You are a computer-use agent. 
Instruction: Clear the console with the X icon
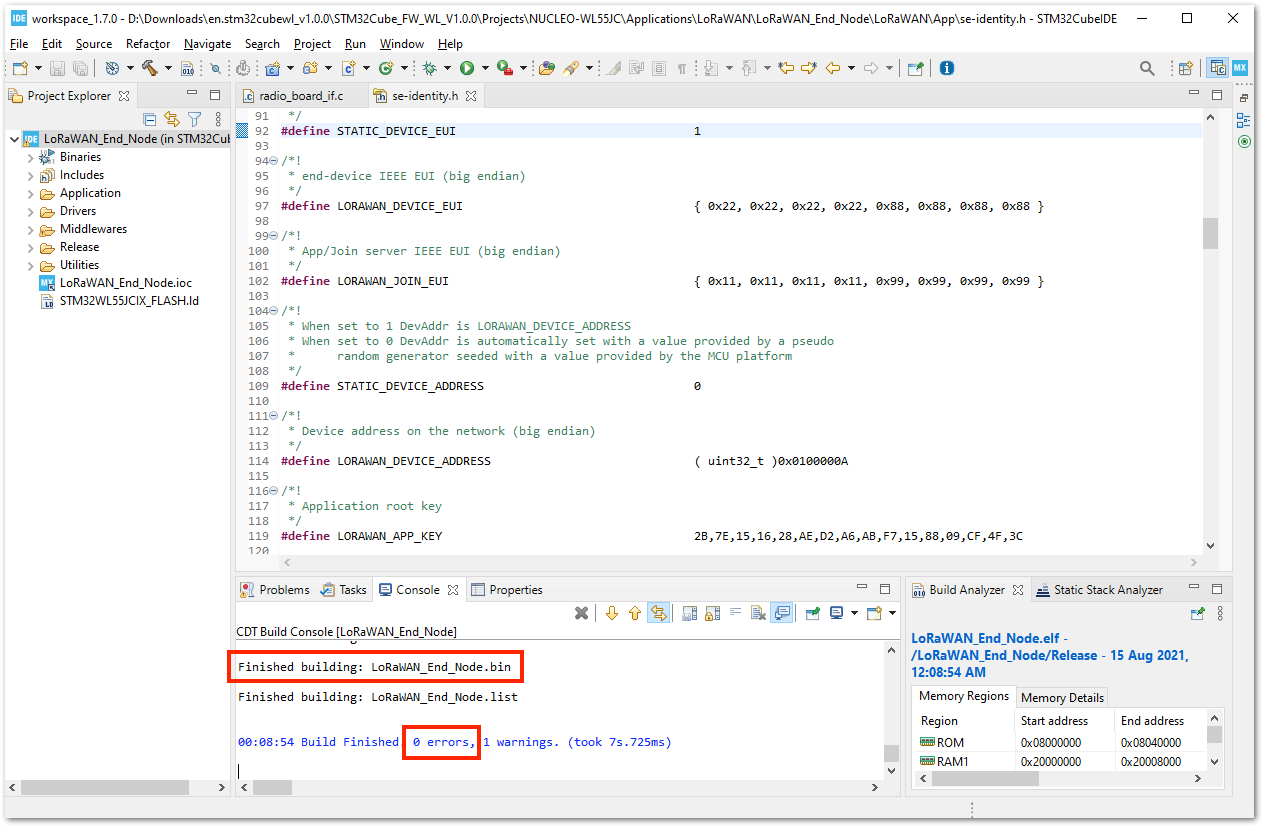tap(581, 613)
